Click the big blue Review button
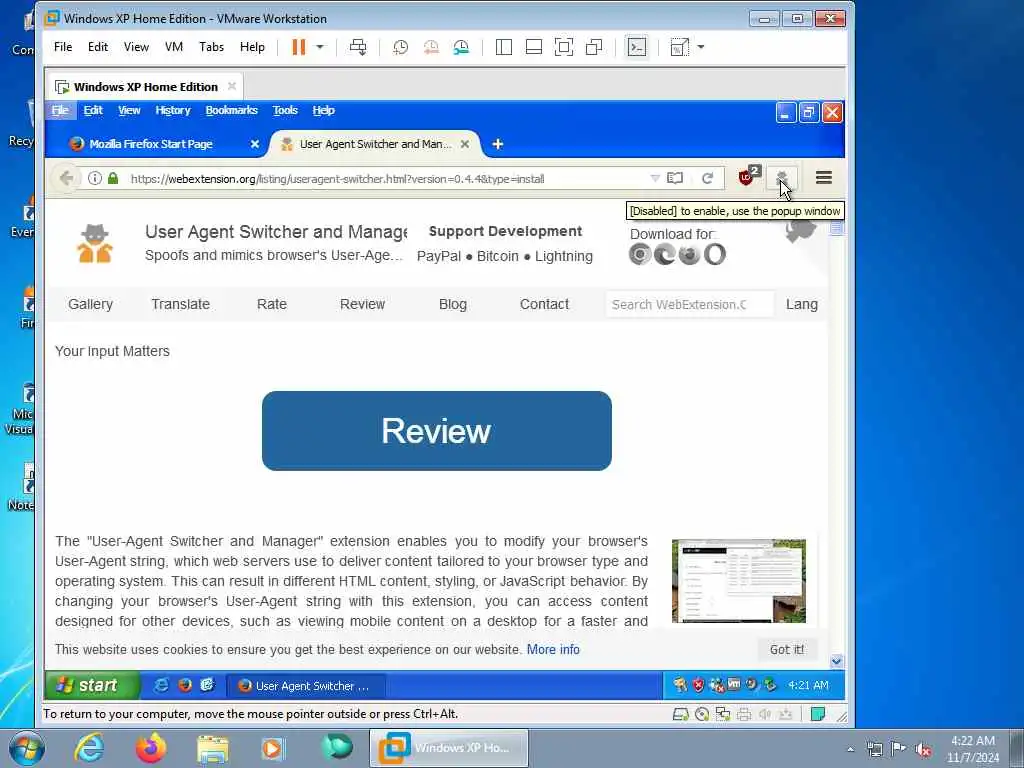This screenshot has height=768, width=1024. pos(436,431)
